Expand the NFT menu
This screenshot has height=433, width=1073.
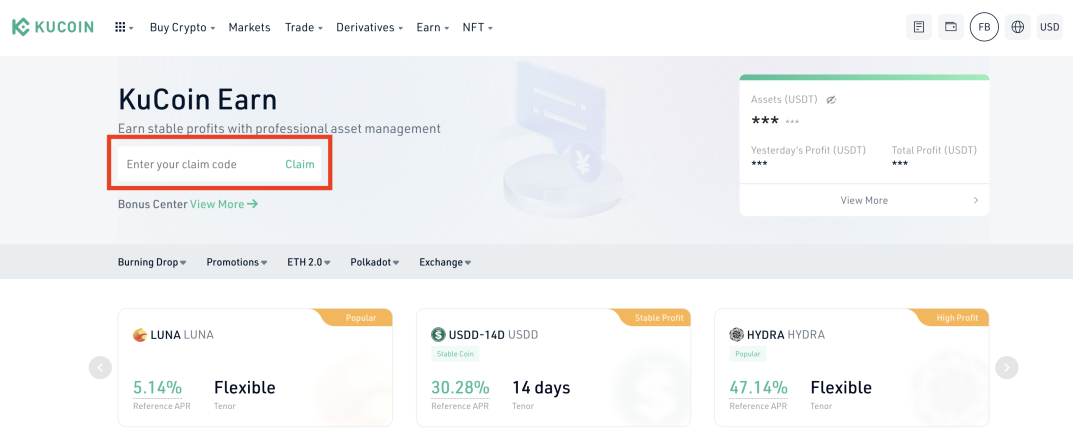click(x=478, y=27)
